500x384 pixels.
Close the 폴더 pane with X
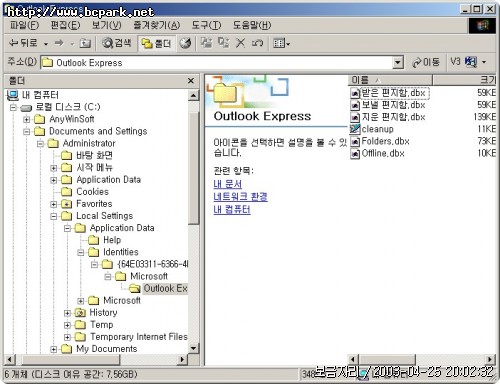[191, 81]
